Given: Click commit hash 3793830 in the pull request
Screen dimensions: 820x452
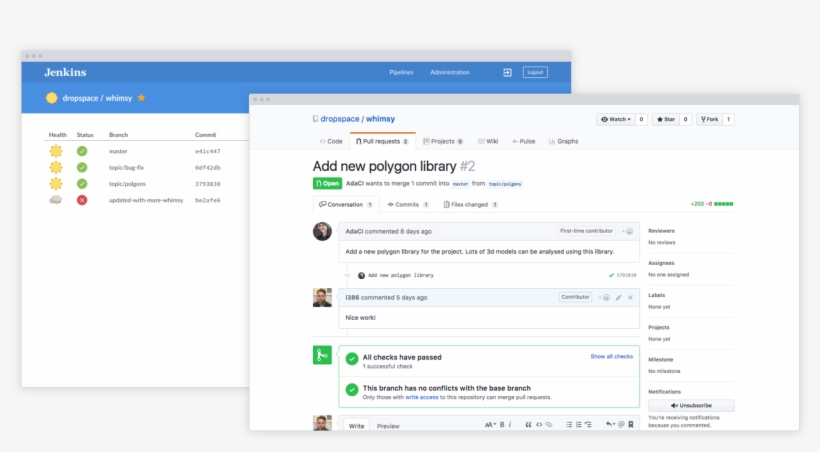Looking at the screenshot, I should (626, 275).
